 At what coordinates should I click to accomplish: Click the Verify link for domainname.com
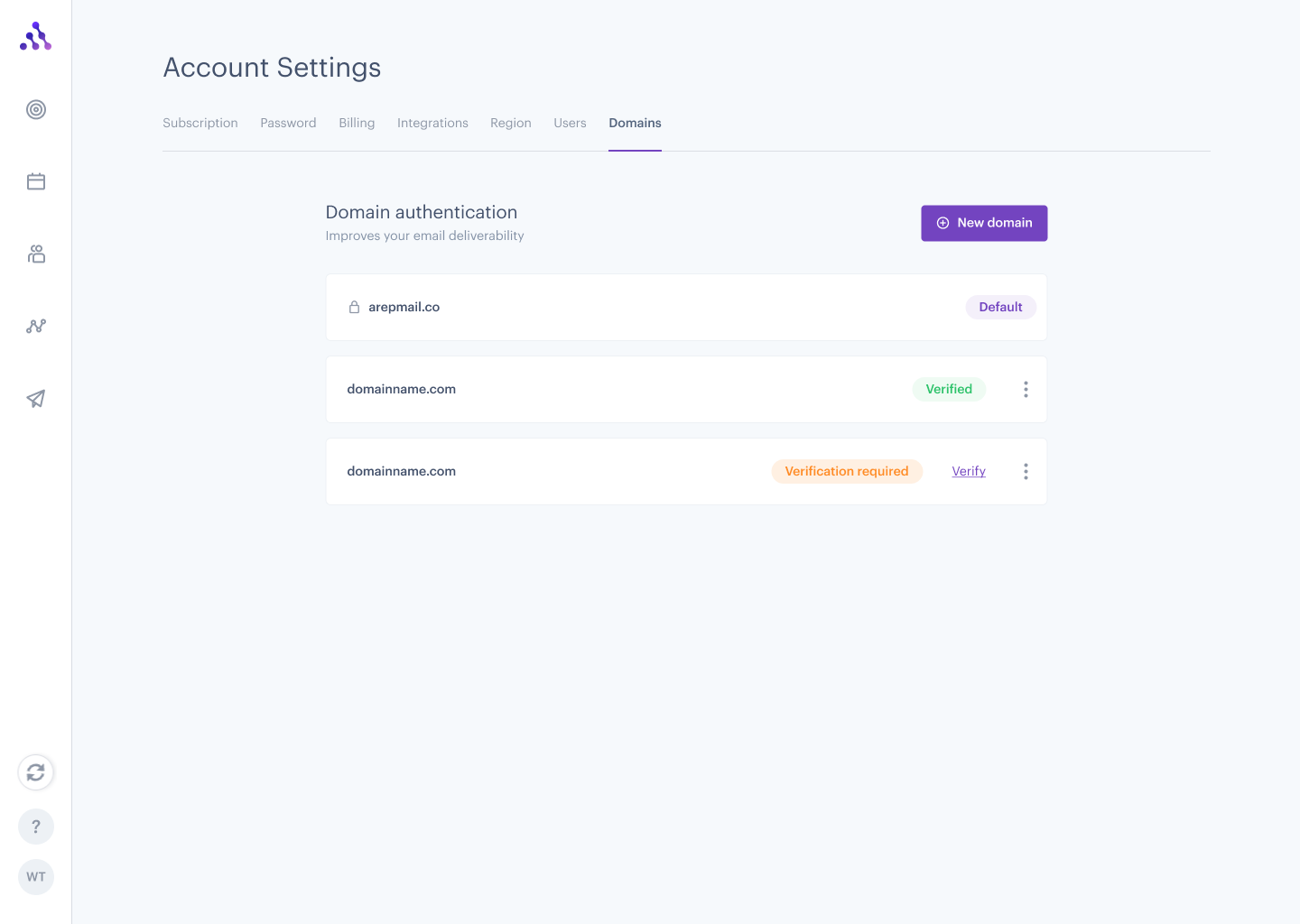coord(969,471)
